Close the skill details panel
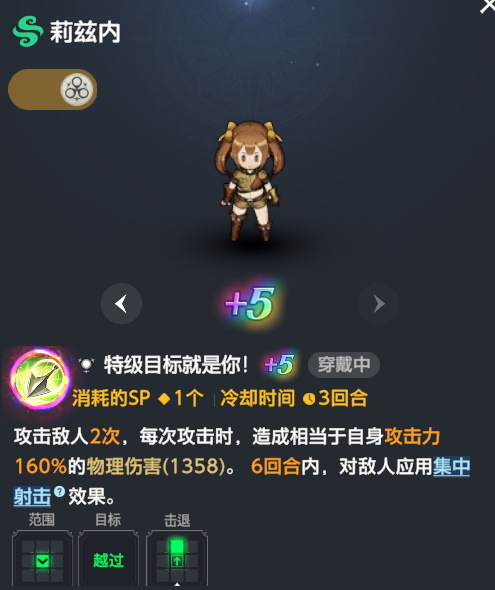Image resolution: width=495 pixels, height=590 pixels. (488, 6)
